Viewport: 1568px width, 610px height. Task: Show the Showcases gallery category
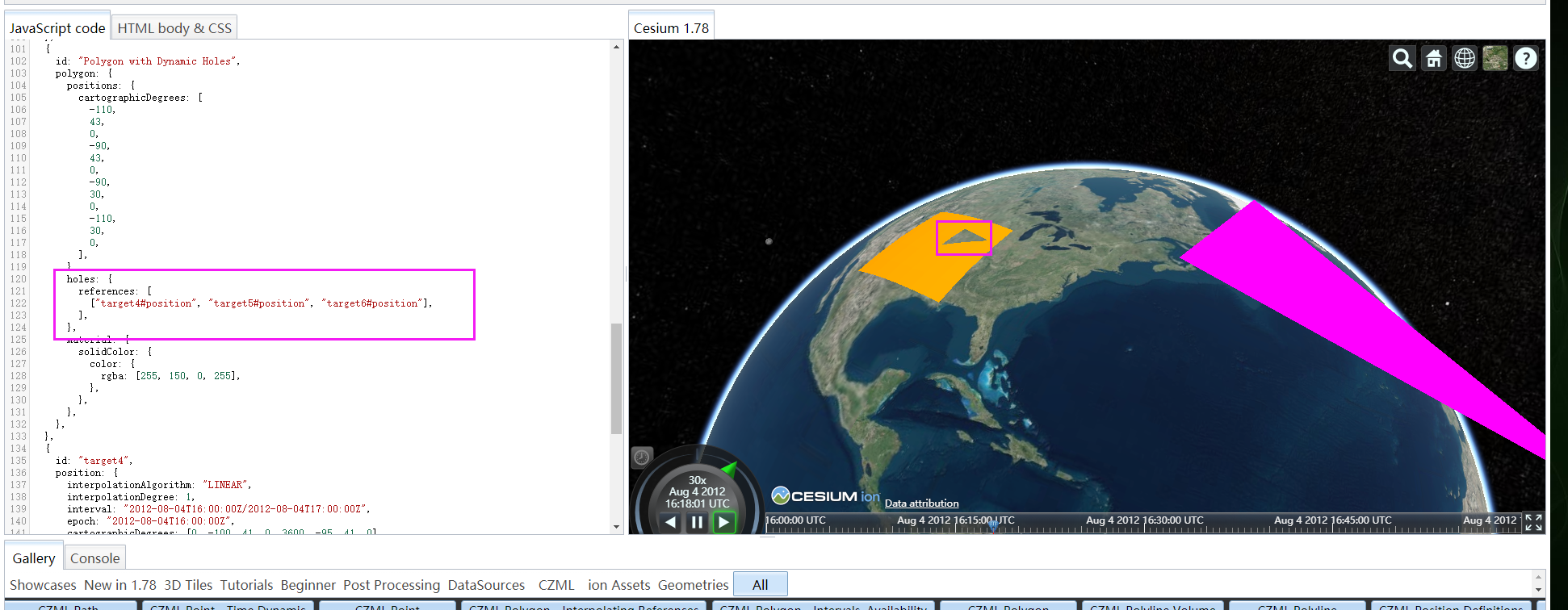click(x=43, y=585)
